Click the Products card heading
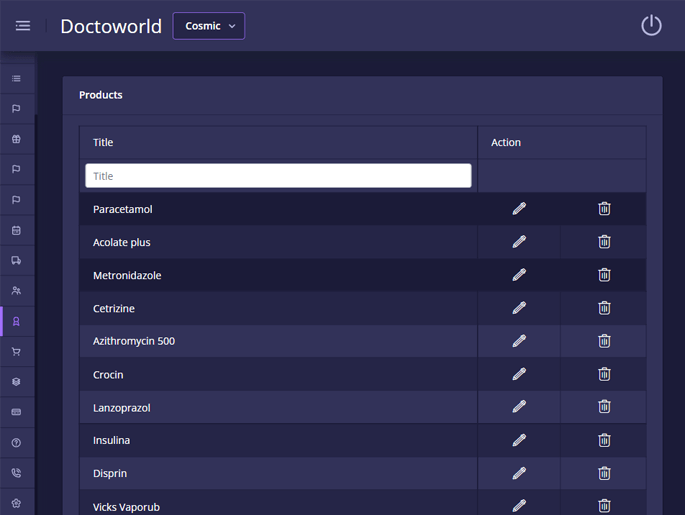The image size is (685, 515). [x=100, y=95]
